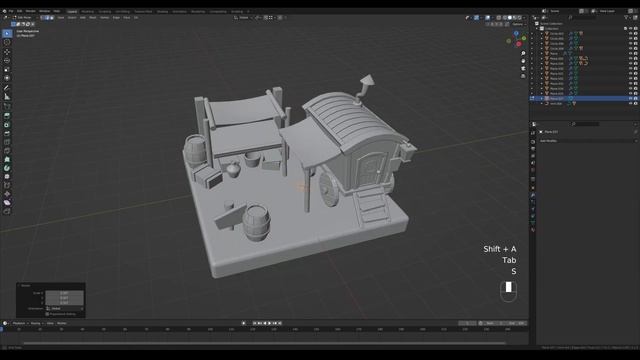Select the Spin tool
The image size is (640, 360).
pos(7,168)
